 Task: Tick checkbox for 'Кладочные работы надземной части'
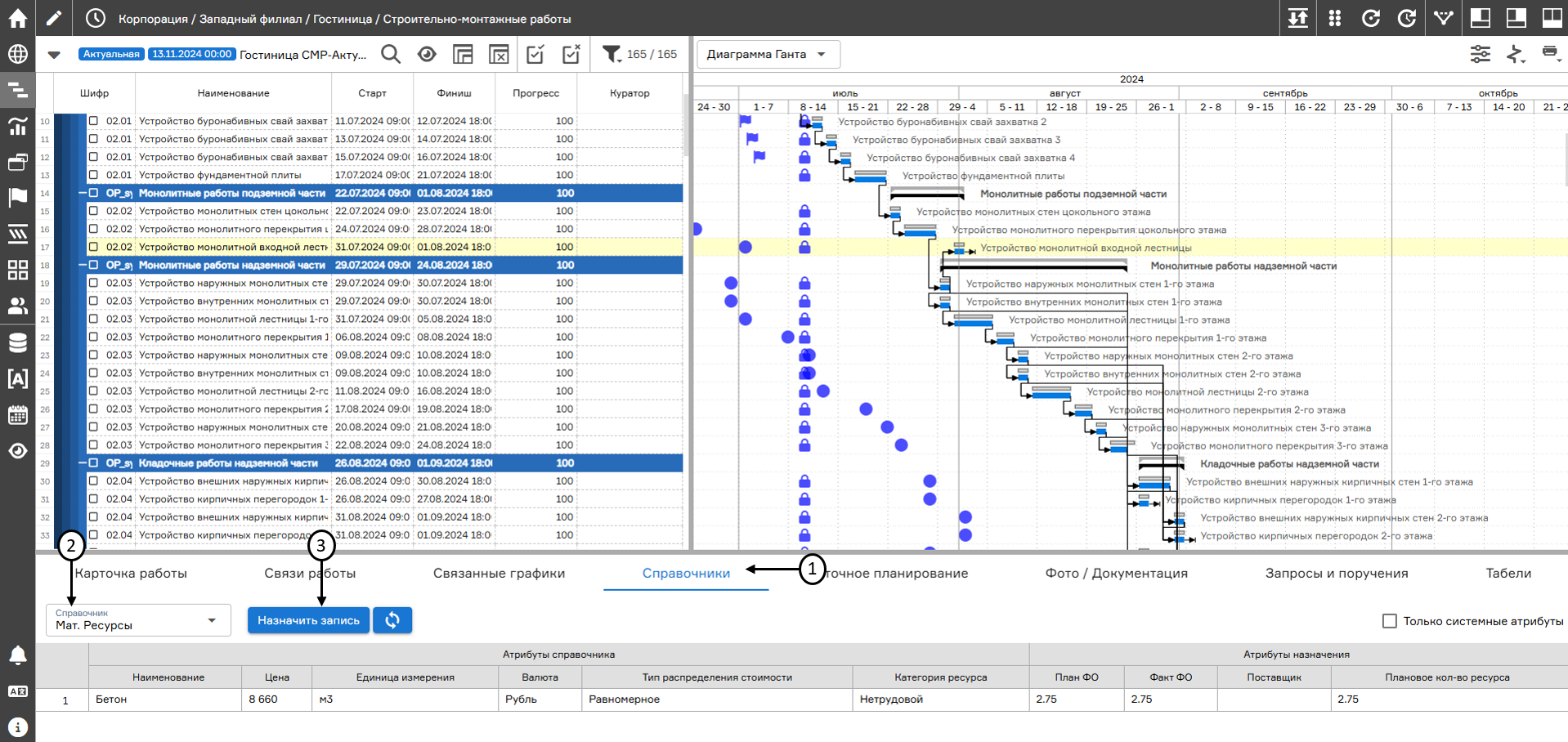coord(93,463)
